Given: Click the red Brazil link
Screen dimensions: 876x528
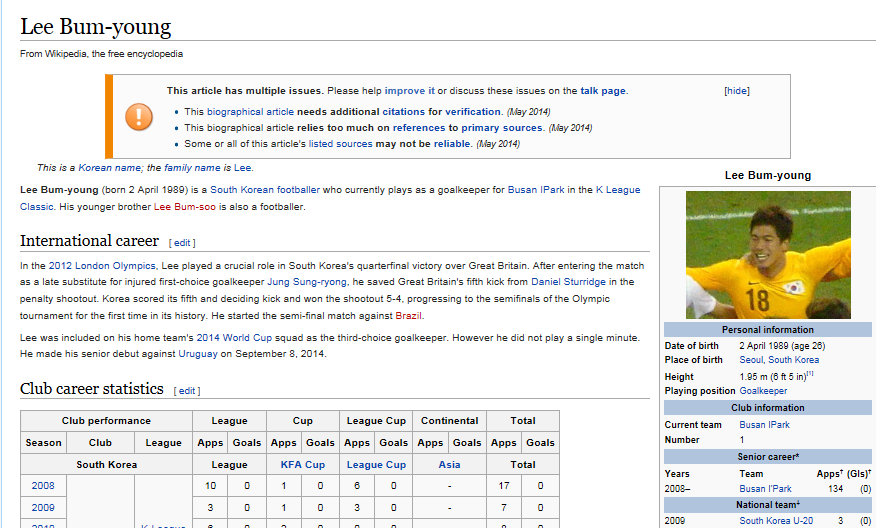Looking at the screenshot, I should click(x=409, y=316).
